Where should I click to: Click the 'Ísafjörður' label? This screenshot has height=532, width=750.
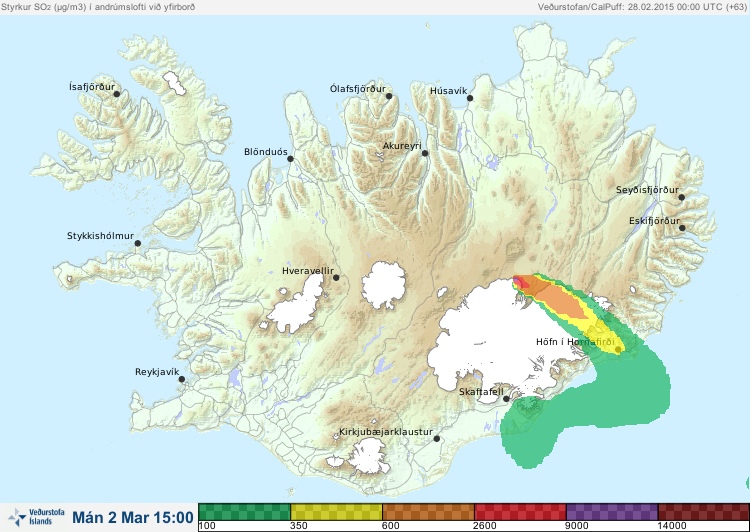pyautogui.click(x=92, y=87)
